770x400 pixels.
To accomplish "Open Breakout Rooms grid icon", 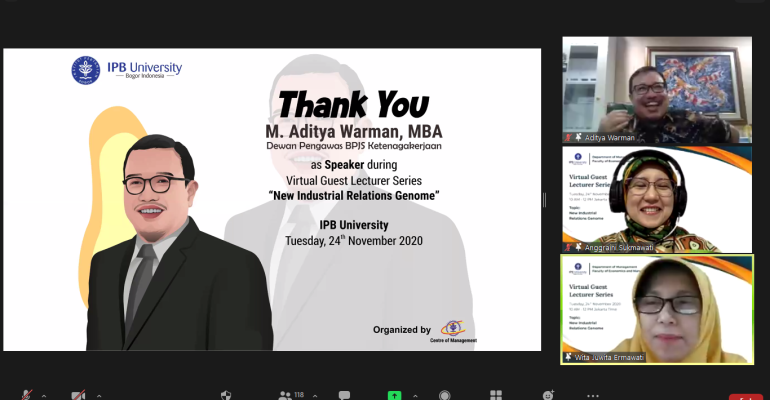I will pos(496,395).
